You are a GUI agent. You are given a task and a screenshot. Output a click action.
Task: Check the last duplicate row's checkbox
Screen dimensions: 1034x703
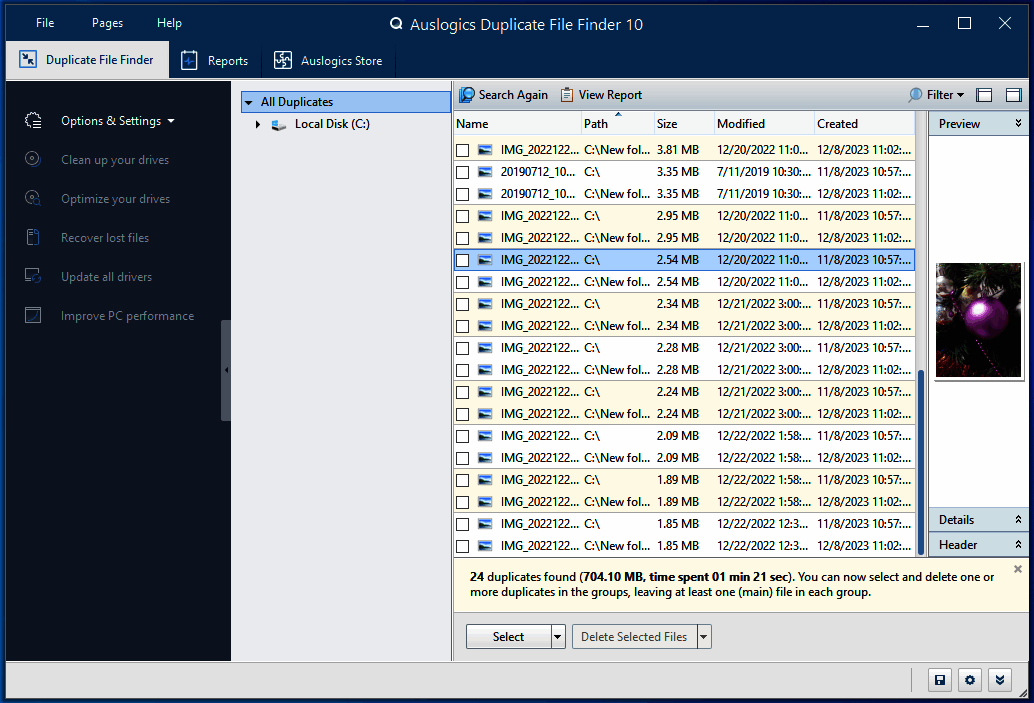tap(463, 545)
